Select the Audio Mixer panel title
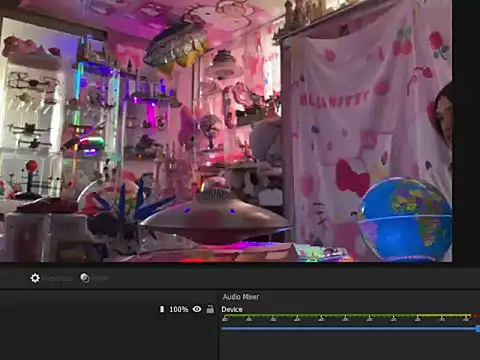480x360 pixels. [241, 297]
